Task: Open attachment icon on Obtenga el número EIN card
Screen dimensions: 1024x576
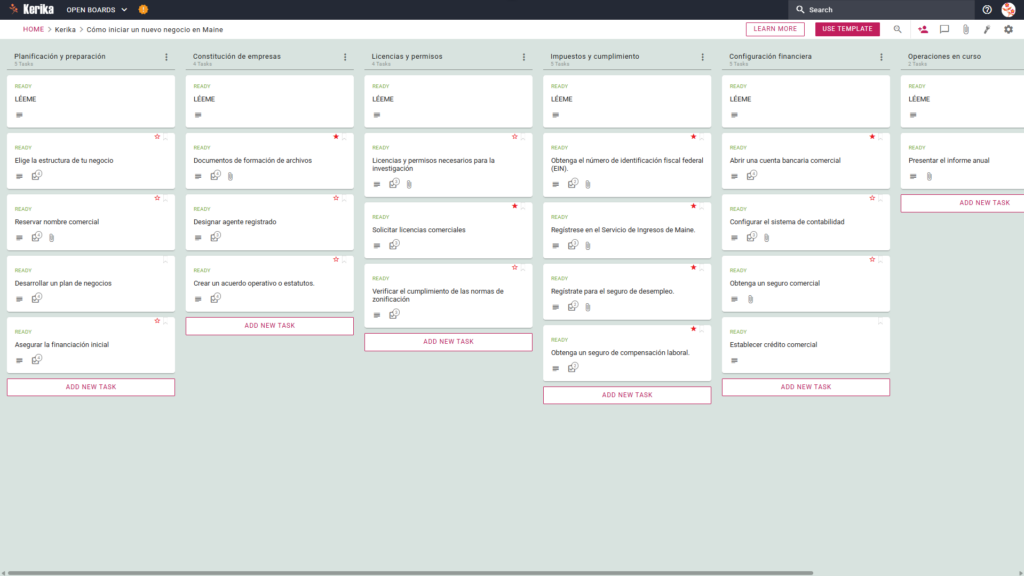Action: point(588,184)
